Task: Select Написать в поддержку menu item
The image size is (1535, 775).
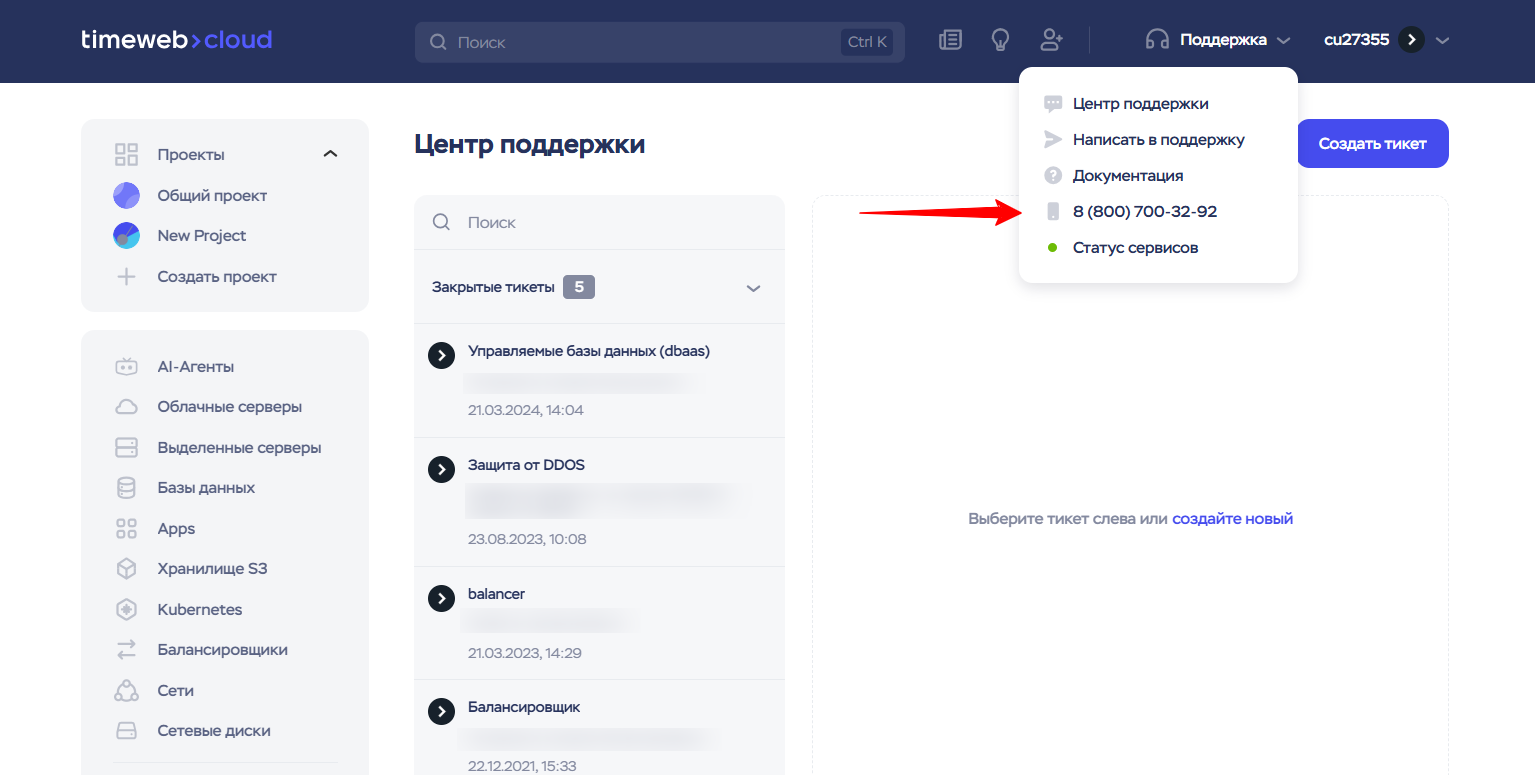Action: [x=1158, y=140]
